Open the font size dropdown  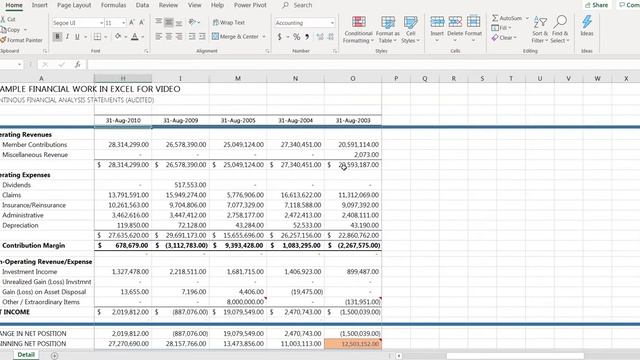tap(123, 23)
